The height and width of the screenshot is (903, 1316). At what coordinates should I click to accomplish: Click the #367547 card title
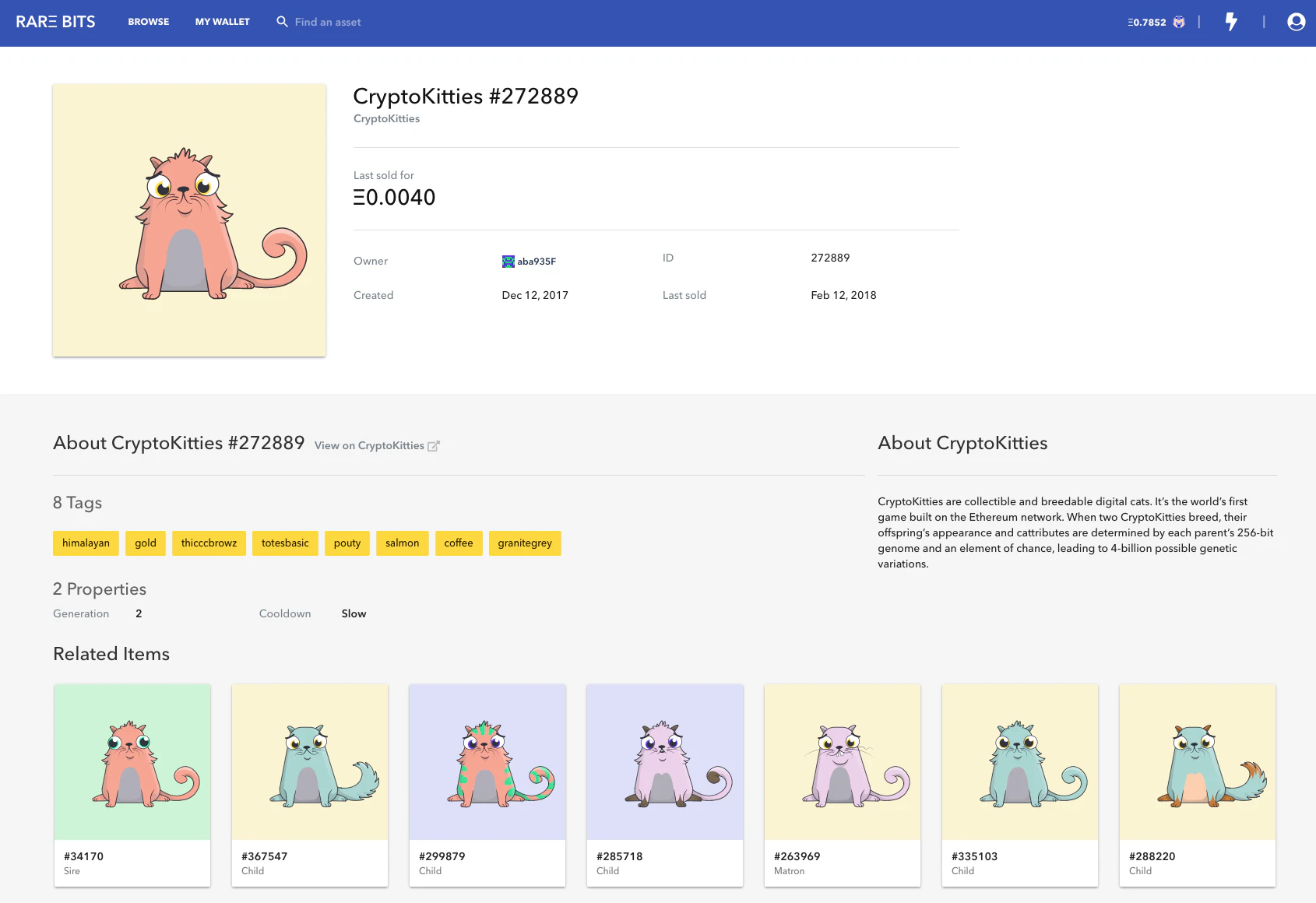coord(264,856)
